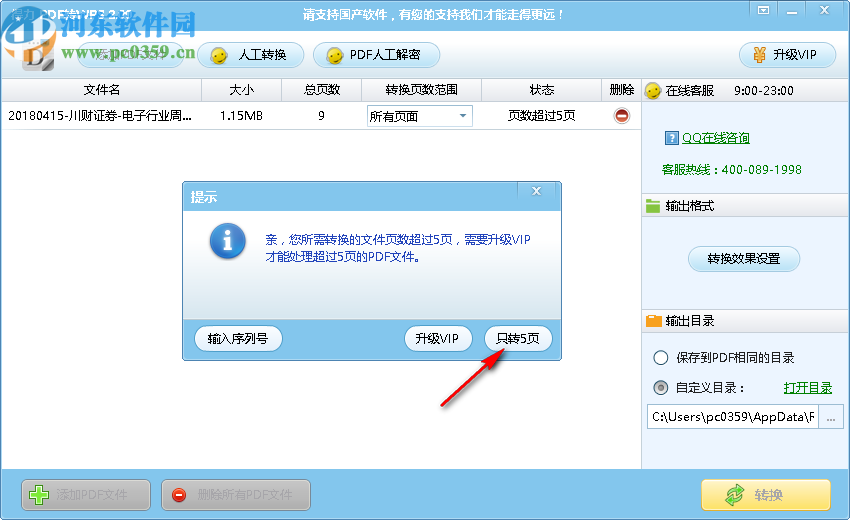Image resolution: width=850 pixels, height=520 pixels.
Task: Click the smiley icon on 人工转换
Action: tap(219, 55)
